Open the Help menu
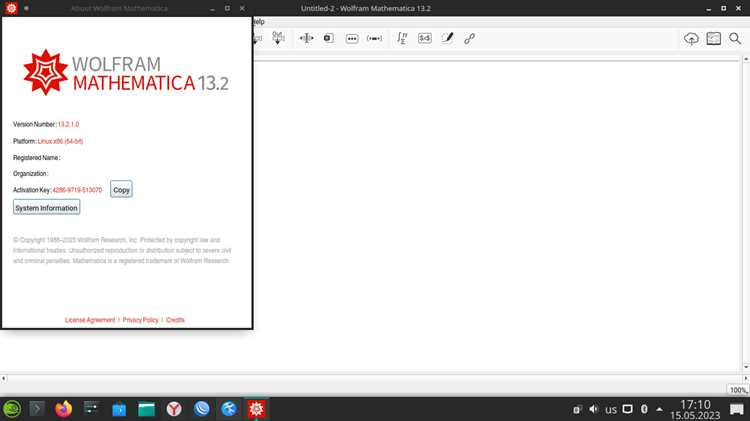750x421 pixels. click(258, 22)
